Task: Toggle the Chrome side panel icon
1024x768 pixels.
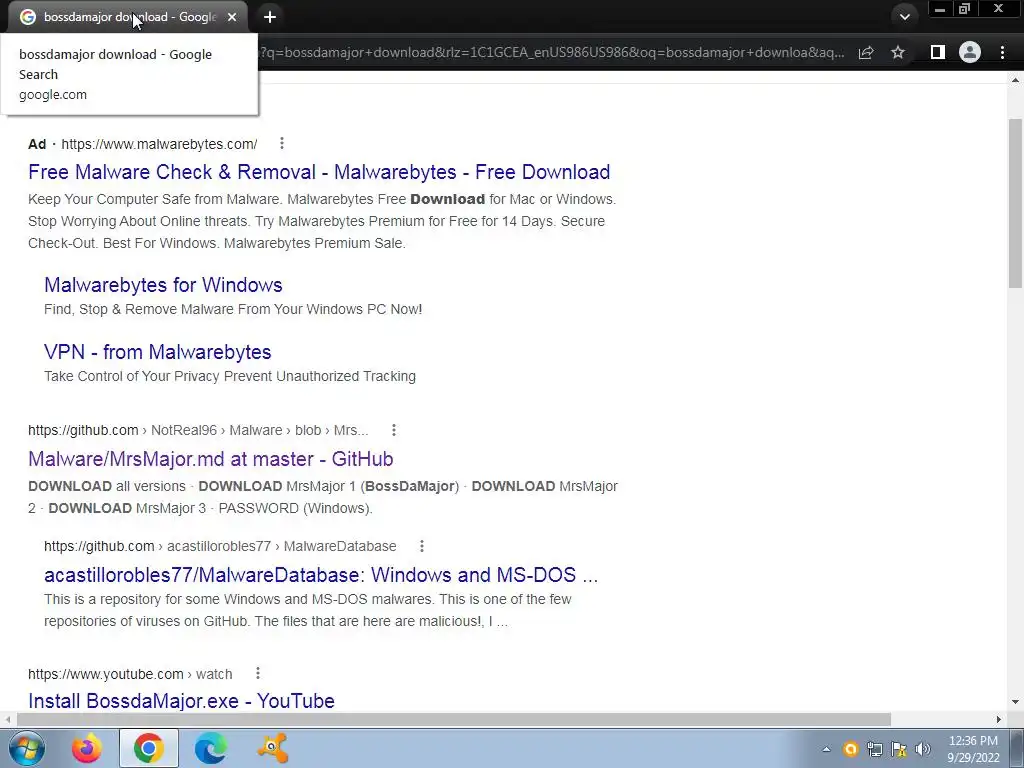Action: 937,52
